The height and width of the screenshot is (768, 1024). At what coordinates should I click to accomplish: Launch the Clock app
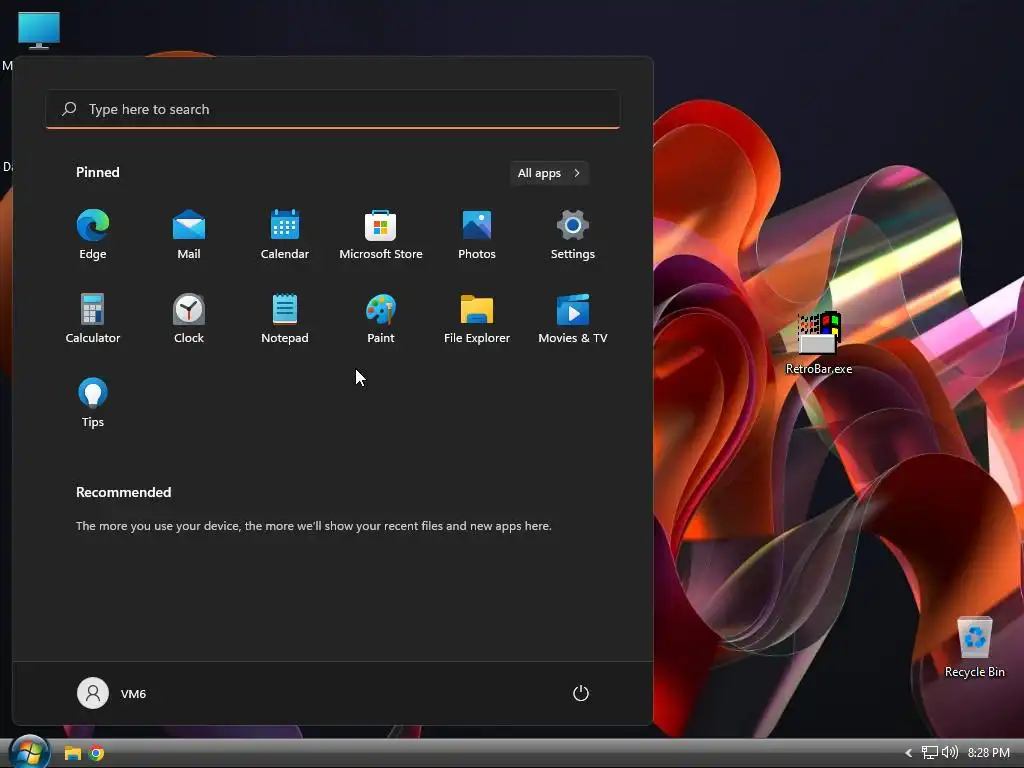189,319
